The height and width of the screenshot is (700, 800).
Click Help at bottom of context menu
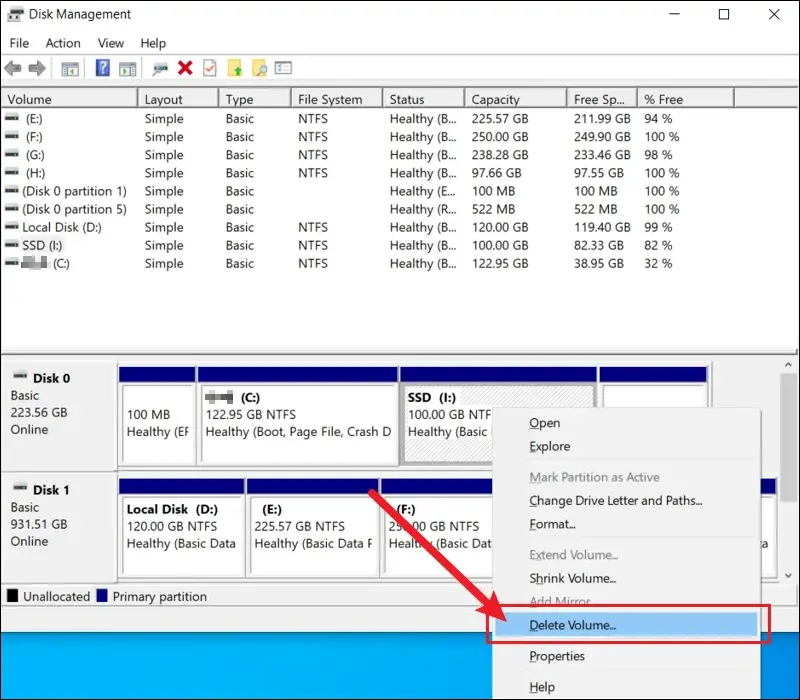[542, 687]
